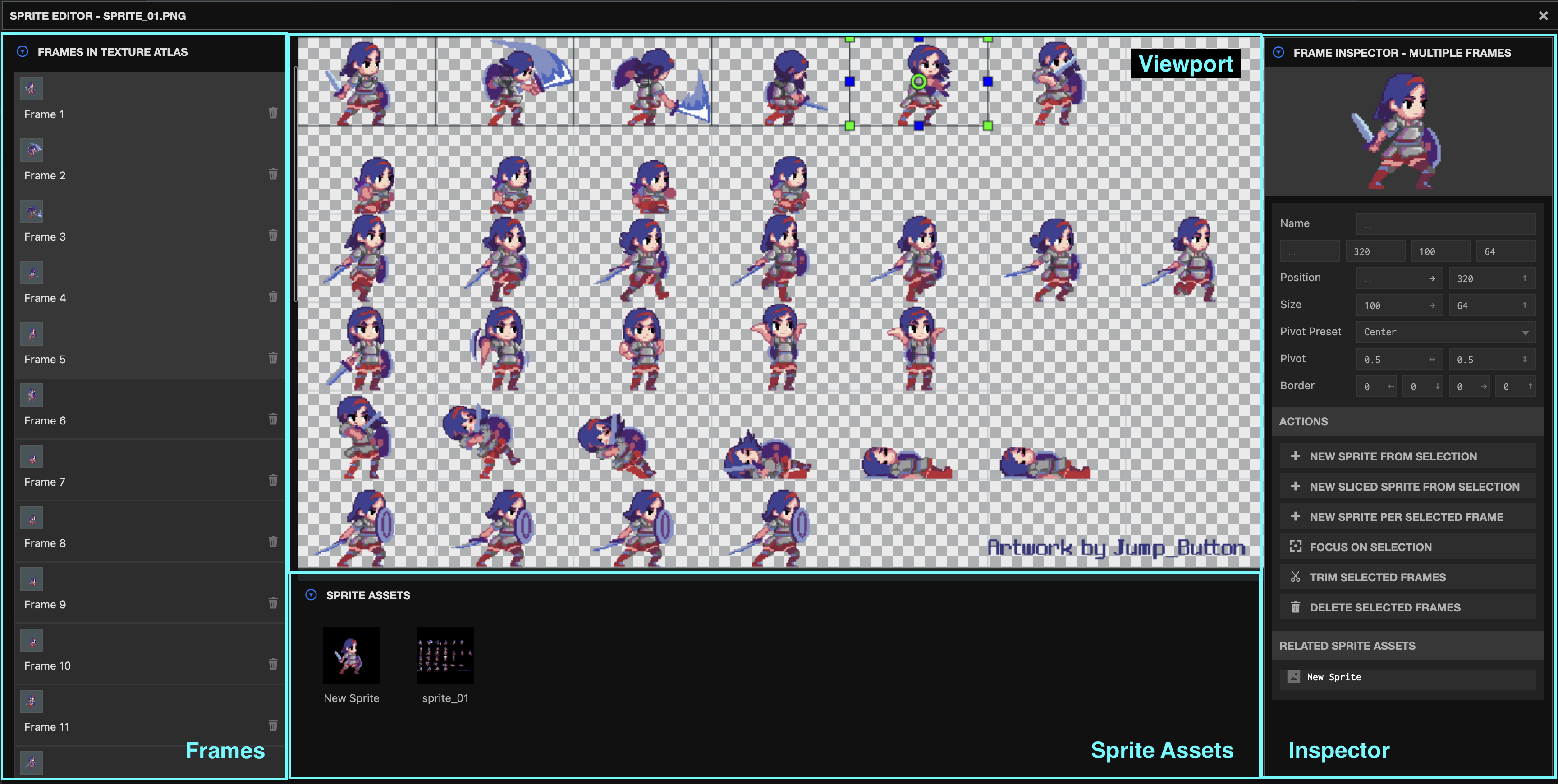Click the Border top field
This screenshot has width=1558, height=784.
1516,387
